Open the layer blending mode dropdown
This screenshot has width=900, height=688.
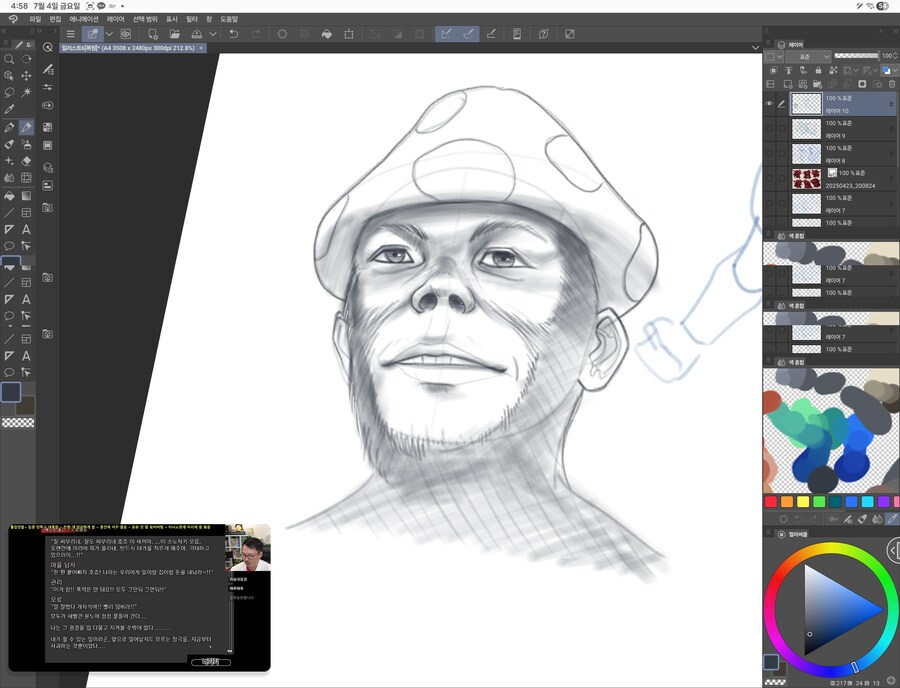(808, 56)
